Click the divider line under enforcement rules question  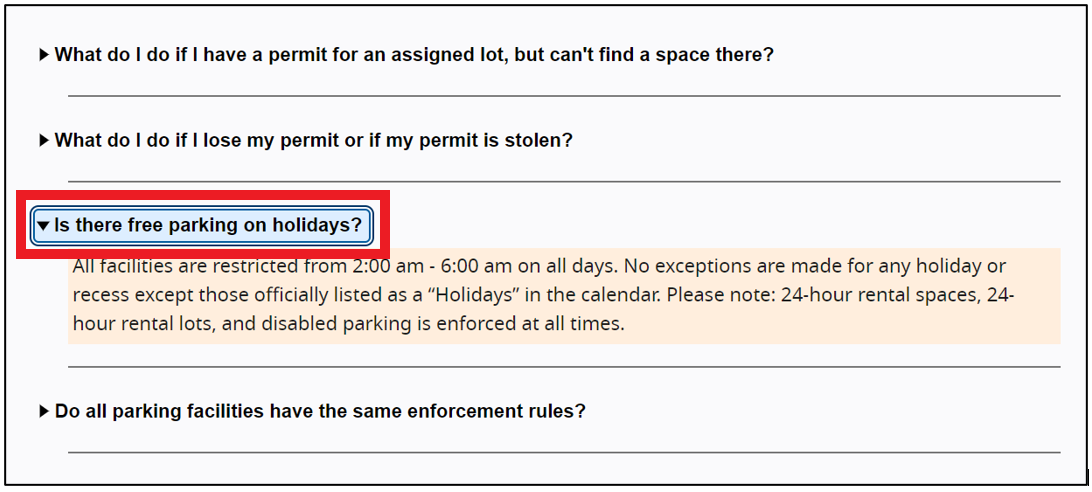coord(564,452)
